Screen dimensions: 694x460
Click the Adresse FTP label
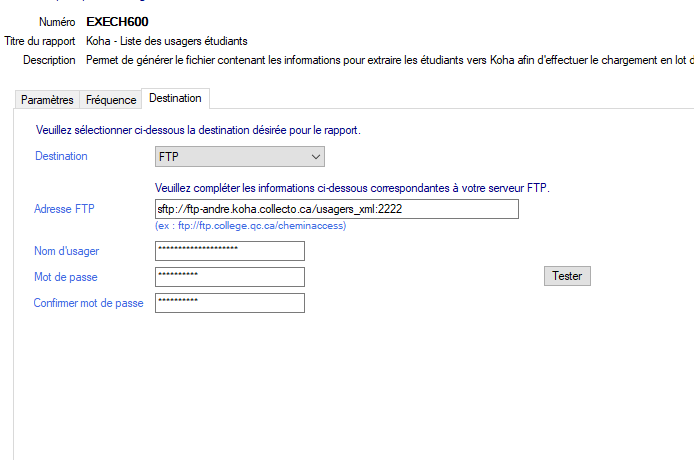pyautogui.click(x=66, y=209)
